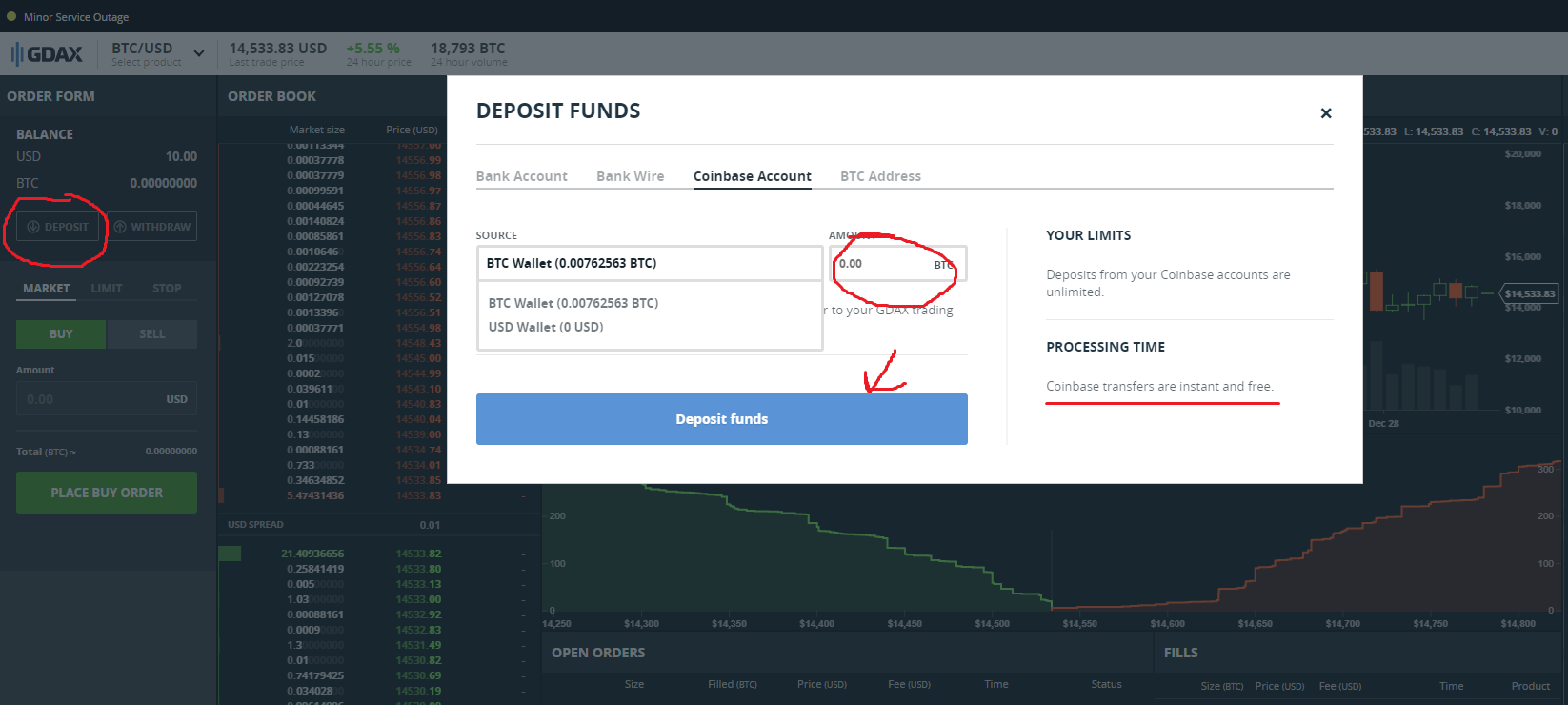Click the Place Buy Order button
Screen dimensions: 1568x705
point(107,493)
